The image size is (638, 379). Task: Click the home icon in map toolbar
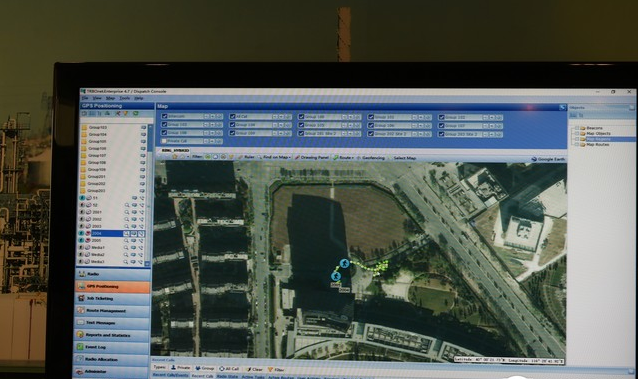coord(175,157)
